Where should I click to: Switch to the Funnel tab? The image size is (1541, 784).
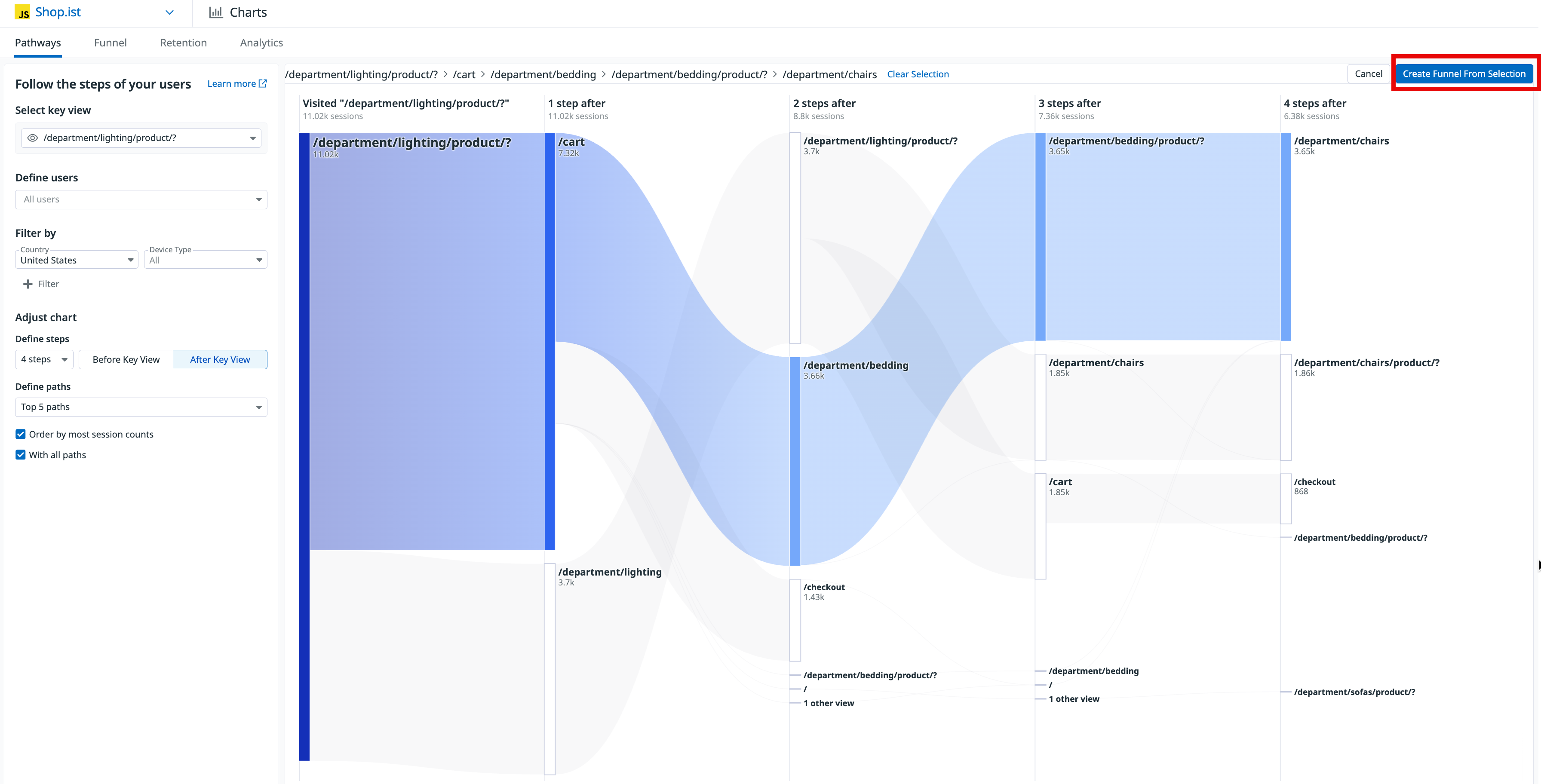click(110, 43)
